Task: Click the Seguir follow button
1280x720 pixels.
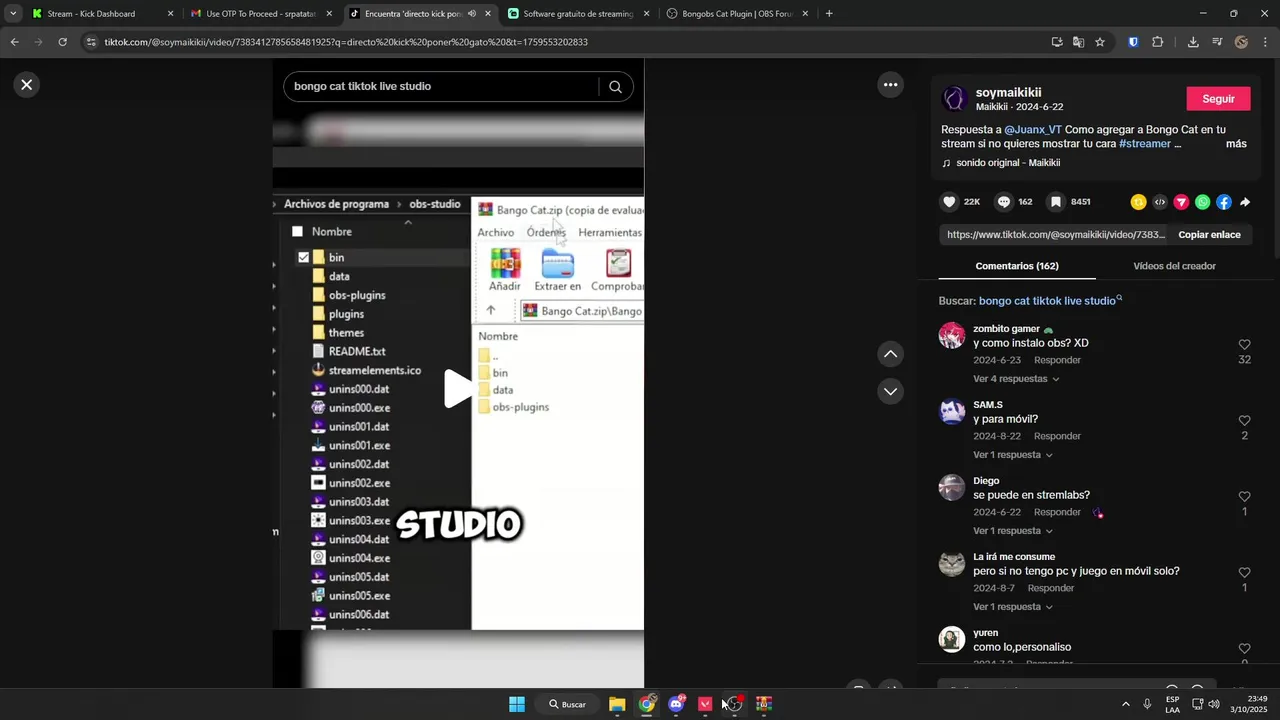Action: [1218, 99]
